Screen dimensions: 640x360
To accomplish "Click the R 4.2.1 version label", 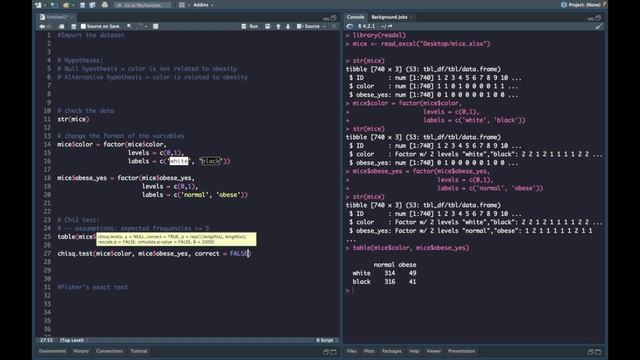I will (366, 26).
